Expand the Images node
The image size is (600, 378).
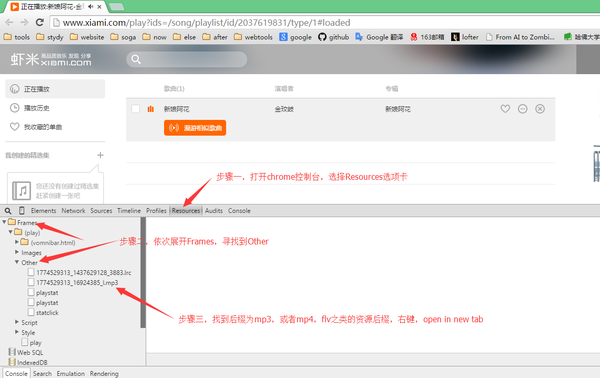pyautogui.click(x=17, y=252)
